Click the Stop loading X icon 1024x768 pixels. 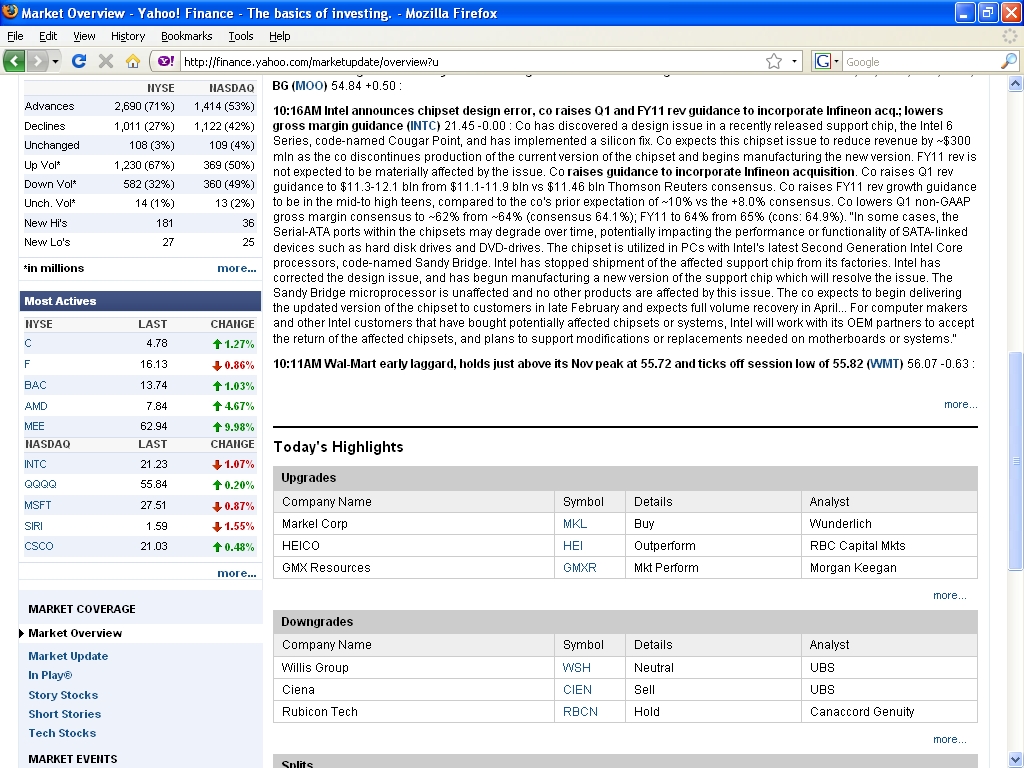point(106,61)
